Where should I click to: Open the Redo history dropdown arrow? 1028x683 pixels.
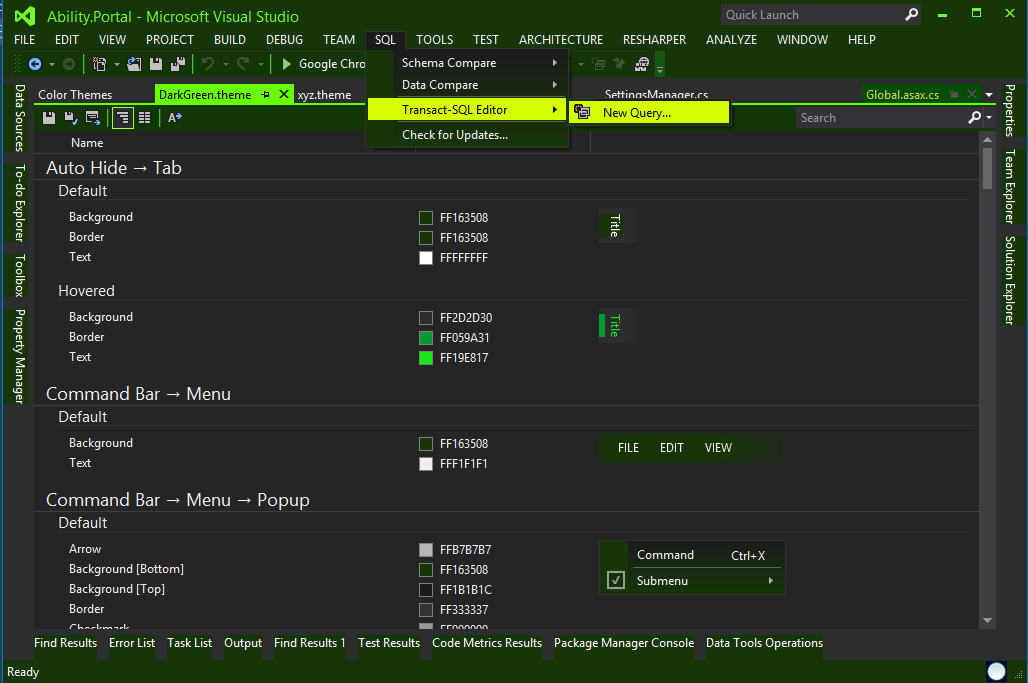pyautogui.click(x=261, y=64)
